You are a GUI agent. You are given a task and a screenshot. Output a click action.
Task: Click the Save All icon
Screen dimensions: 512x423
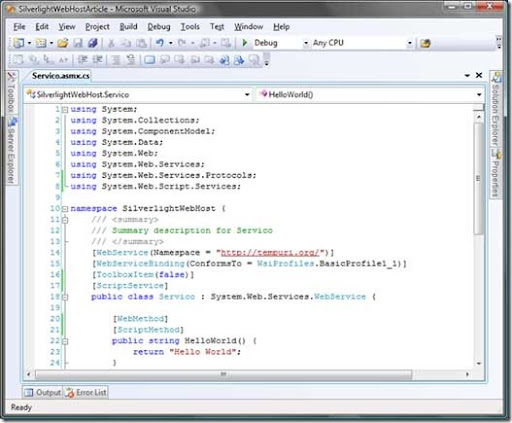[x=92, y=43]
